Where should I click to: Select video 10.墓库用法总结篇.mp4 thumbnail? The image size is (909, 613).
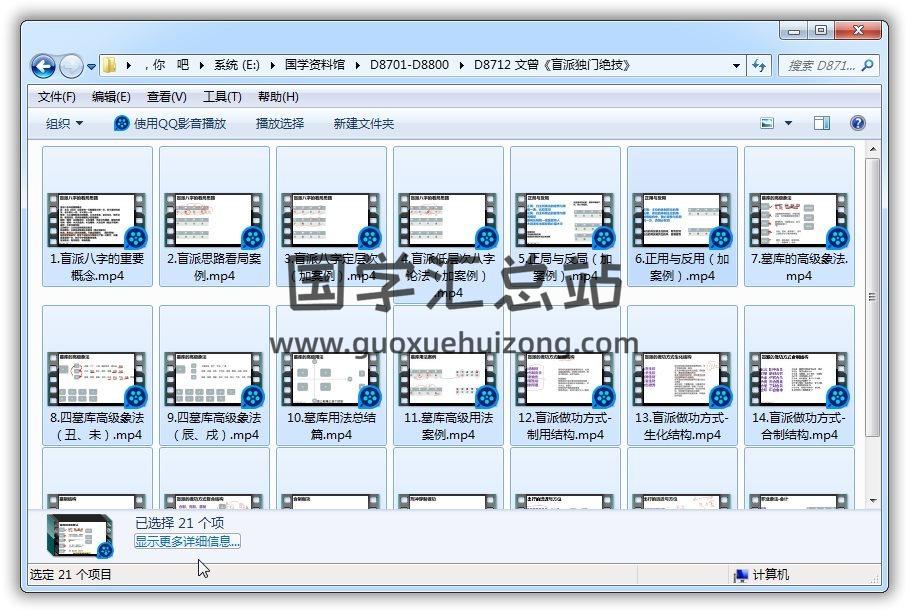point(331,379)
